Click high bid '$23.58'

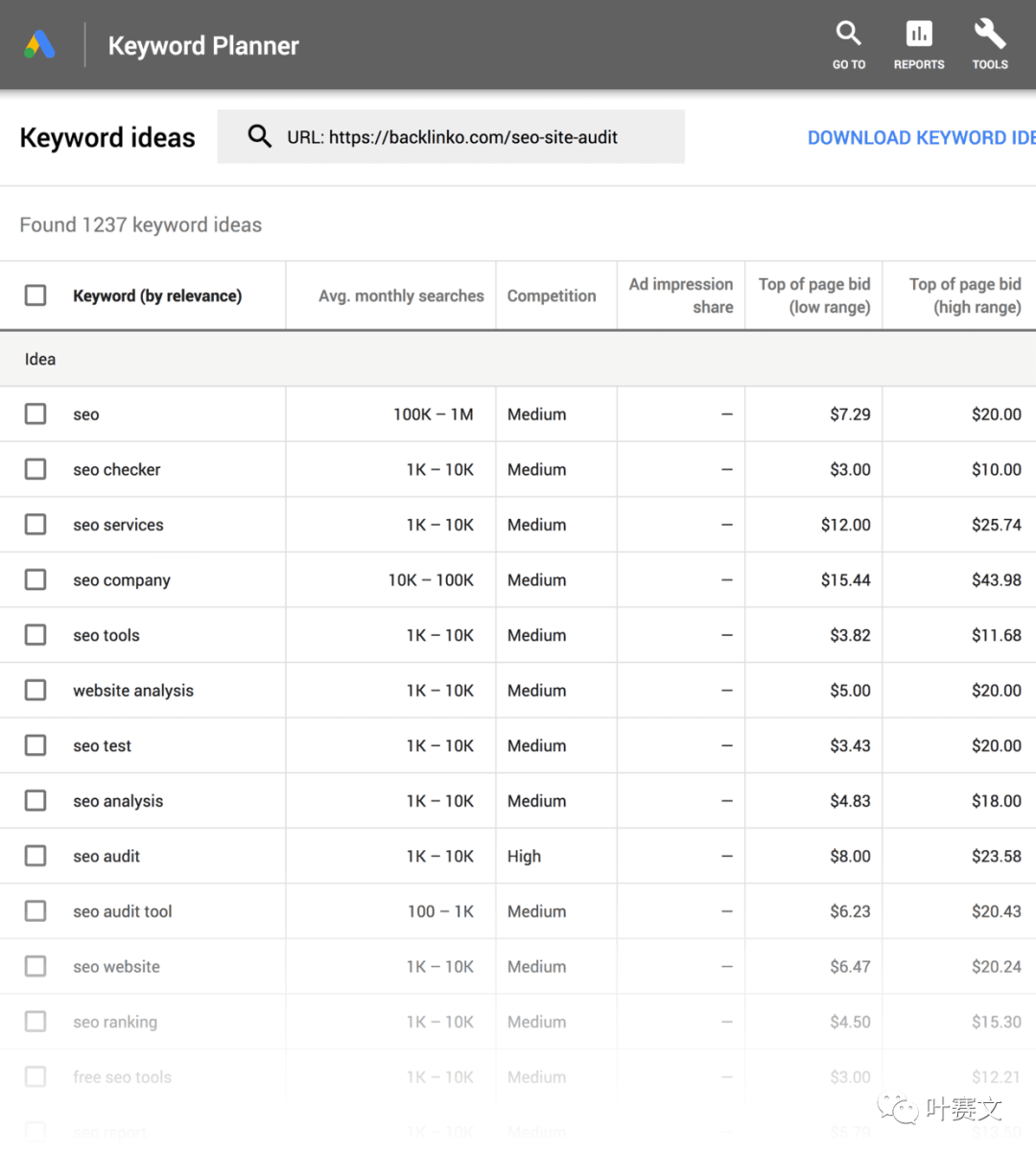click(996, 857)
